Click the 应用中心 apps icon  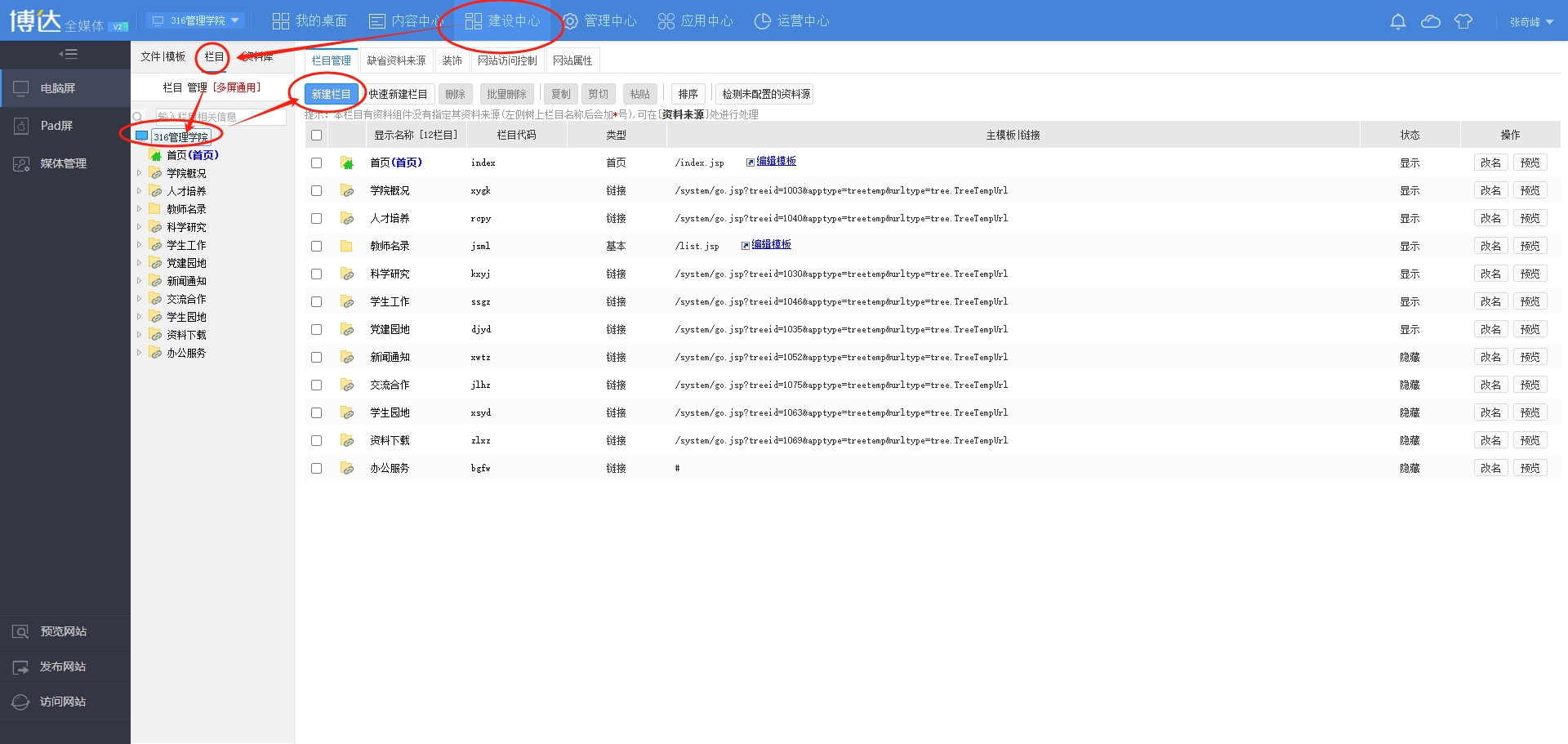coord(666,21)
